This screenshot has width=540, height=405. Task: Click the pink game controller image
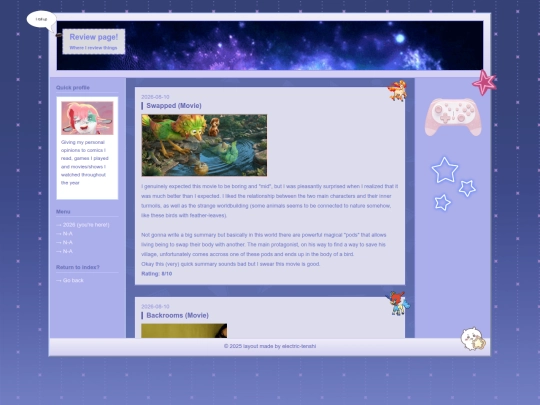click(x=453, y=117)
